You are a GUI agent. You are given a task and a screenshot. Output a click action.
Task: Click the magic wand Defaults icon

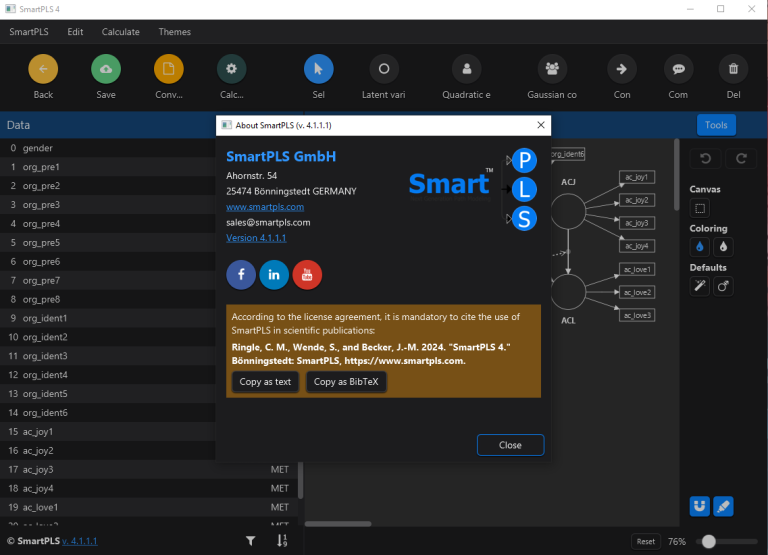point(700,286)
